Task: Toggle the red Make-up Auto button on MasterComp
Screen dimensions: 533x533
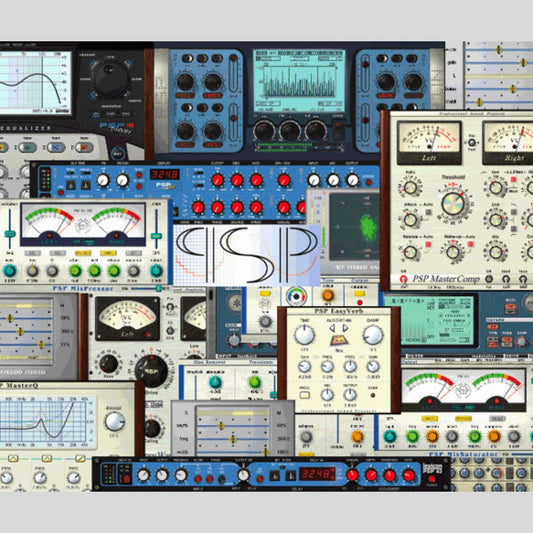Action: (x=471, y=244)
